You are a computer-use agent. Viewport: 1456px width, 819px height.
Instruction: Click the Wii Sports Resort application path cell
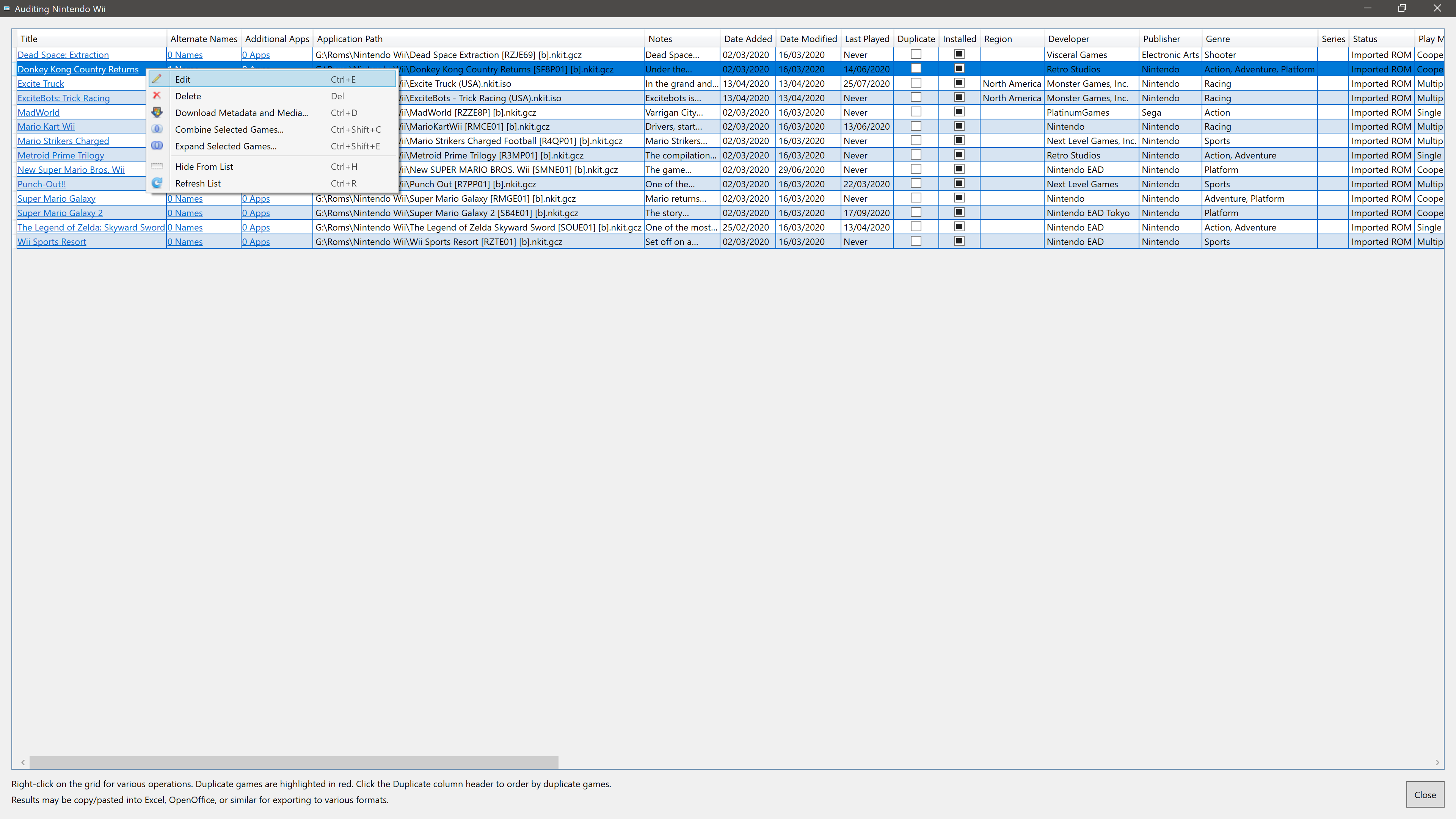pyautogui.click(x=478, y=242)
